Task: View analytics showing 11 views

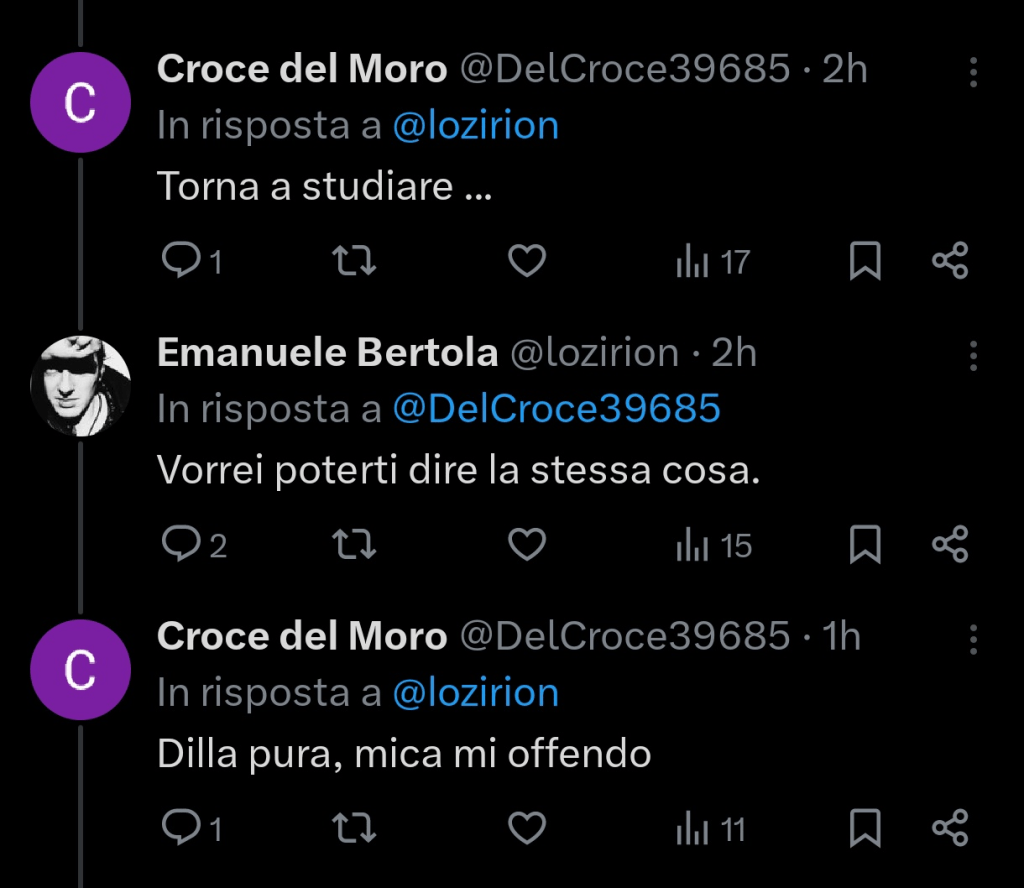Action: click(x=712, y=829)
